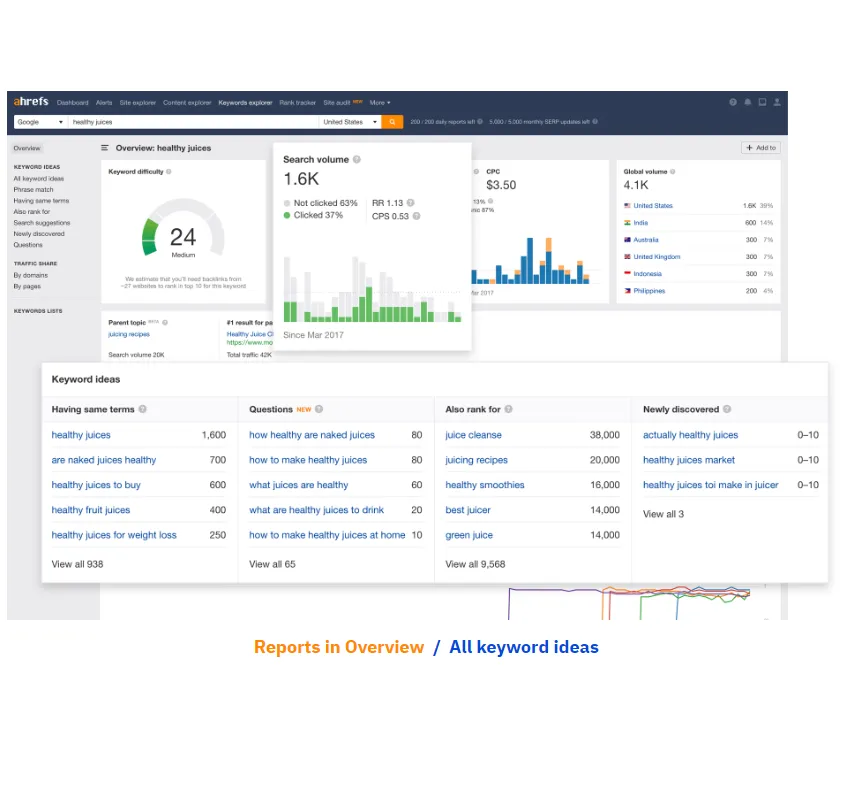Click info icon next to Questions heading
This screenshot has width=847, height=802.
pos(319,409)
